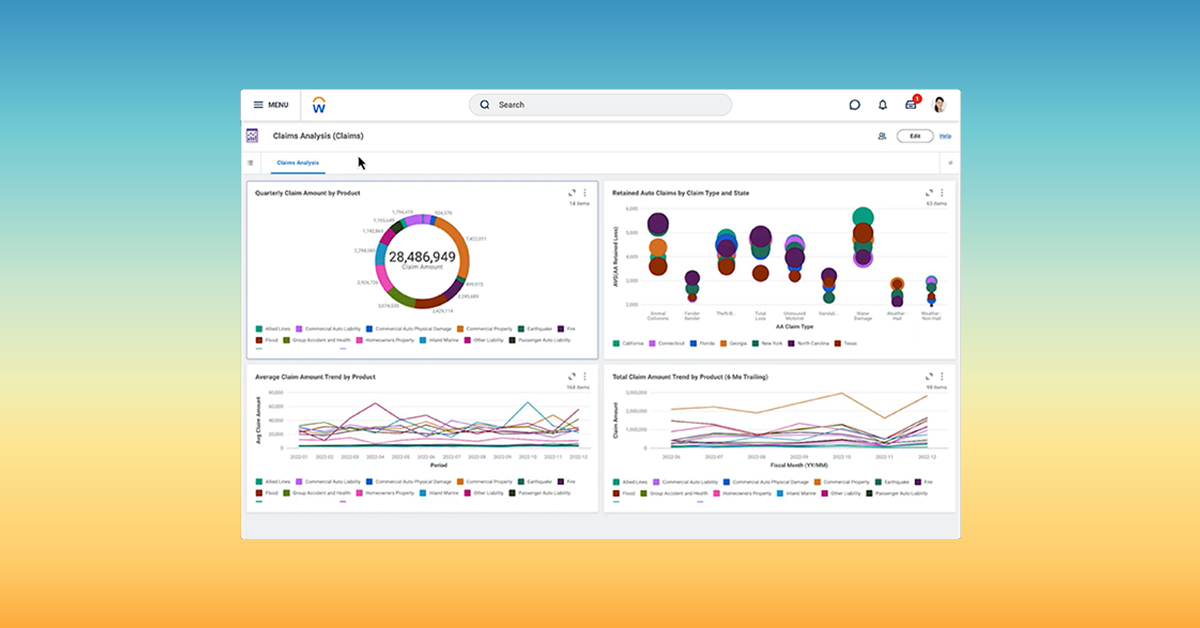The image size is (1200, 628).
Task: Toggle Flood legend in Quarterly chart
Action: pos(268,340)
